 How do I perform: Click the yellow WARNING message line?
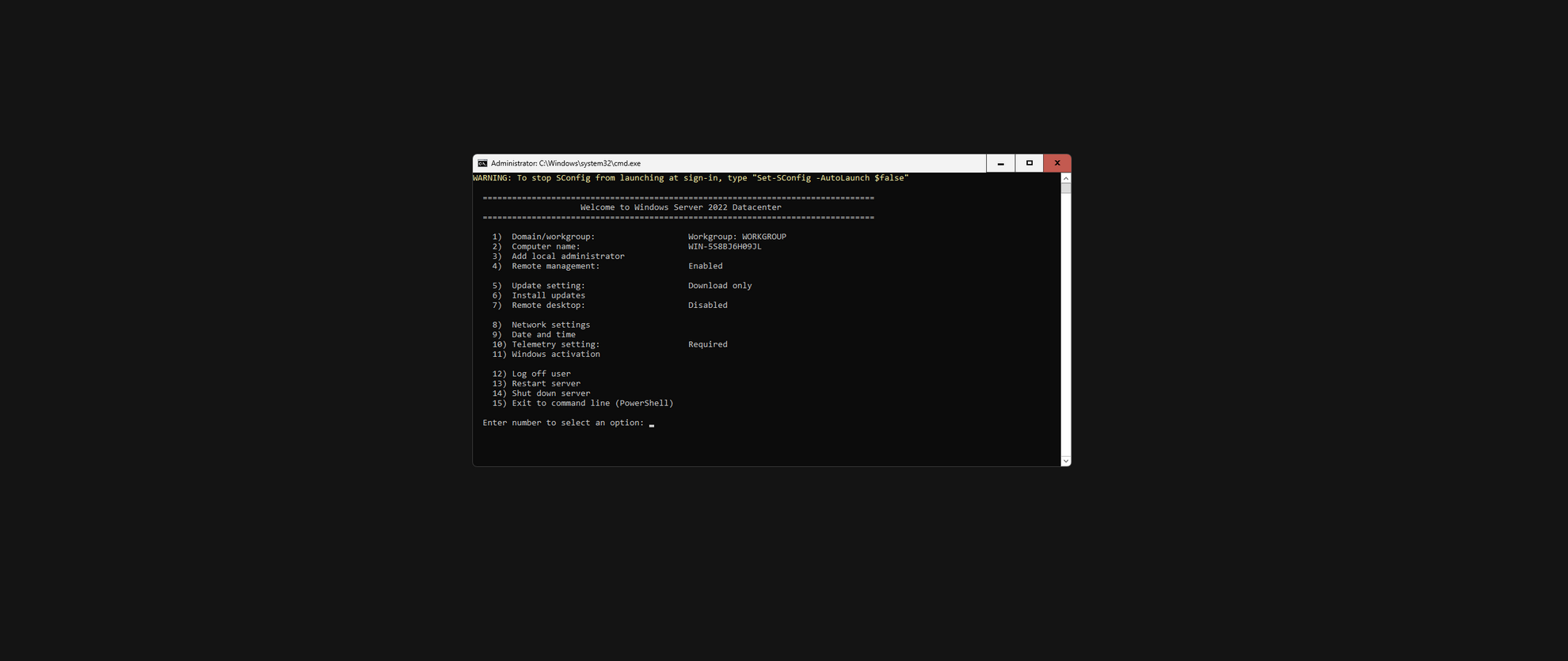(x=691, y=178)
